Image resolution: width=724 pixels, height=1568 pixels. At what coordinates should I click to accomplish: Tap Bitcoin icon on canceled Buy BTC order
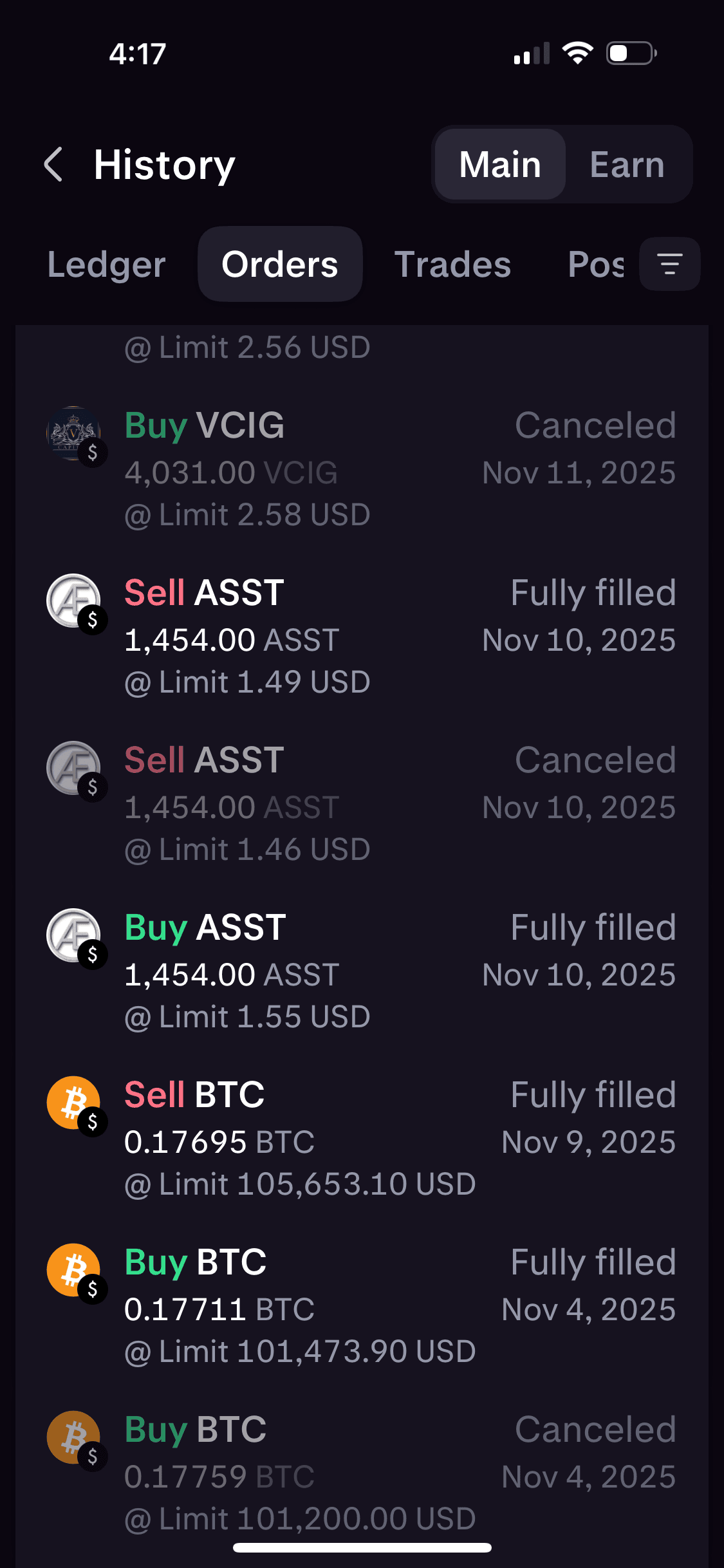pyautogui.click(x=74, y=1437)
